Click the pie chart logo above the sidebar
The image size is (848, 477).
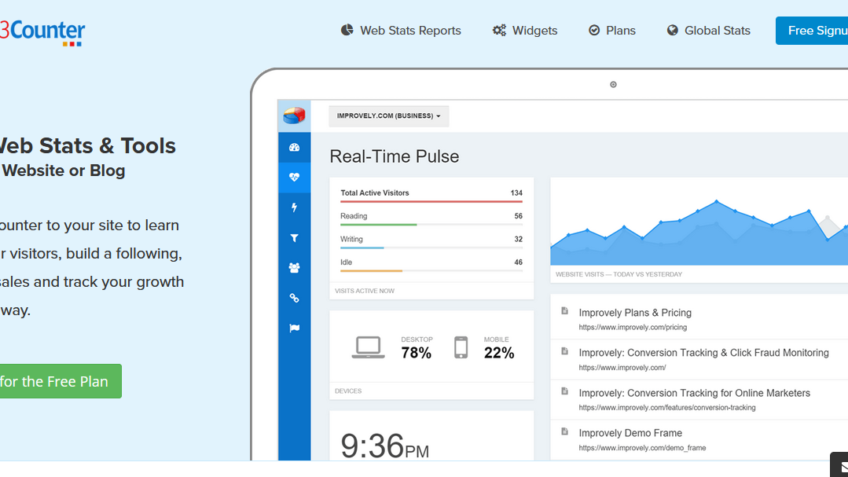point(294,116)
